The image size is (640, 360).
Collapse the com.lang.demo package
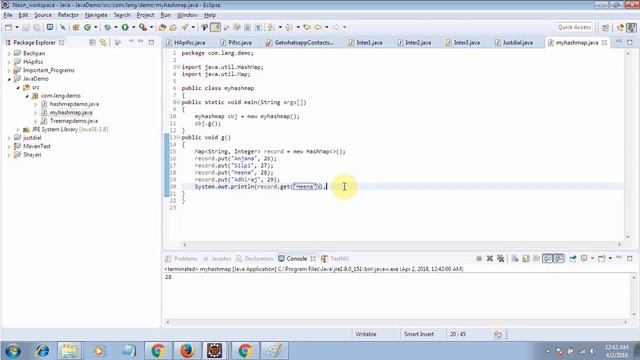tap(27, 96)
